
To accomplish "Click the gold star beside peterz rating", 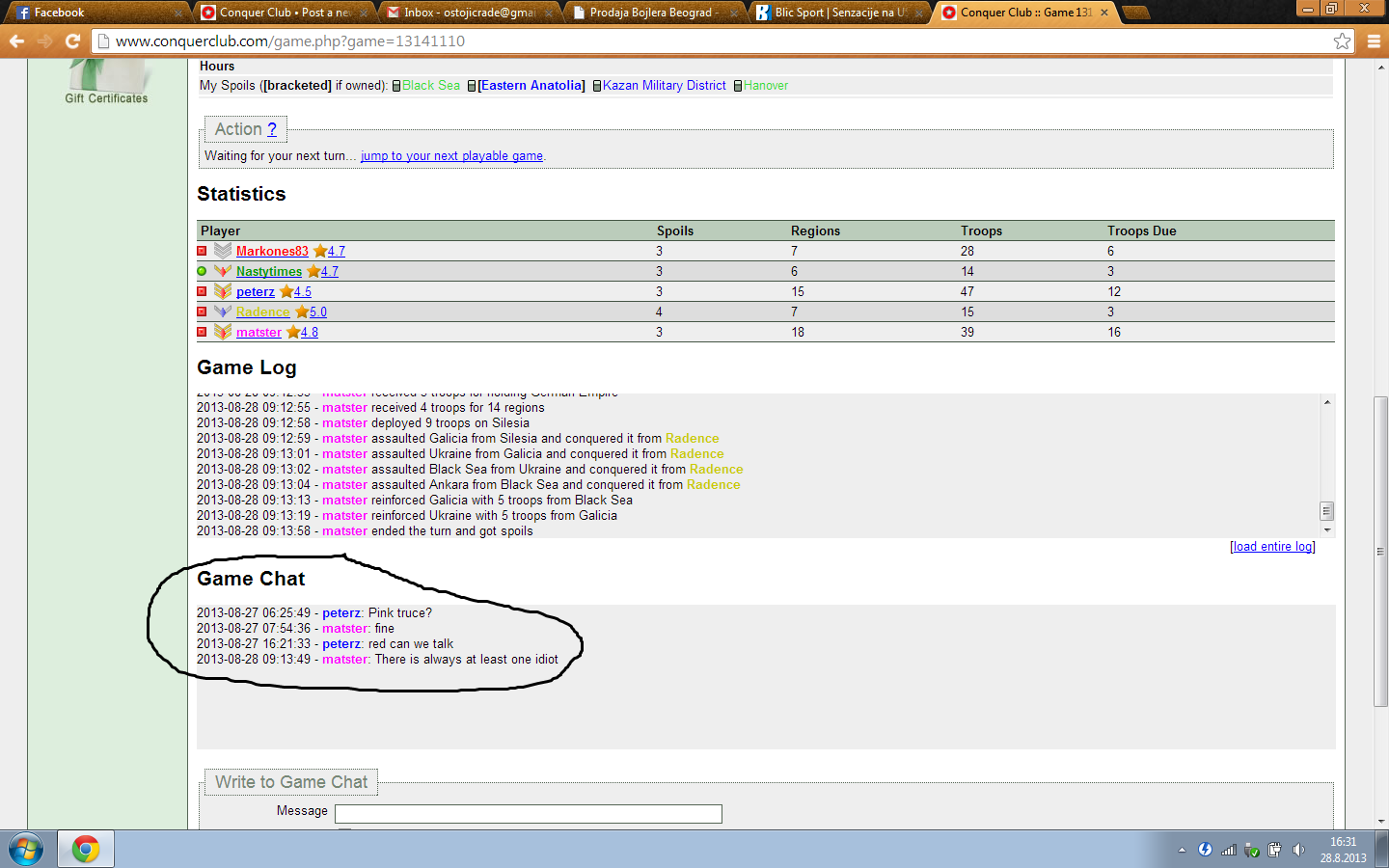I will [286, 291].
